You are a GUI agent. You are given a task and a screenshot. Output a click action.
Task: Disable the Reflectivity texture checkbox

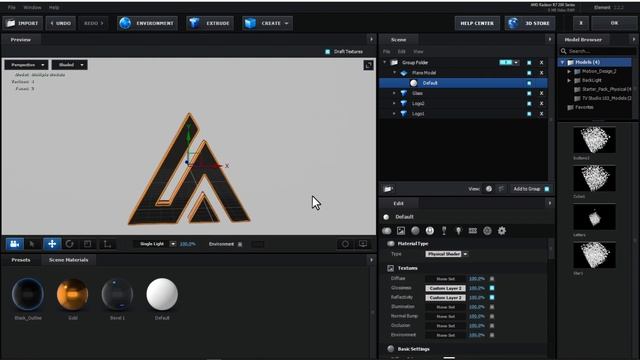pos(492,298)
